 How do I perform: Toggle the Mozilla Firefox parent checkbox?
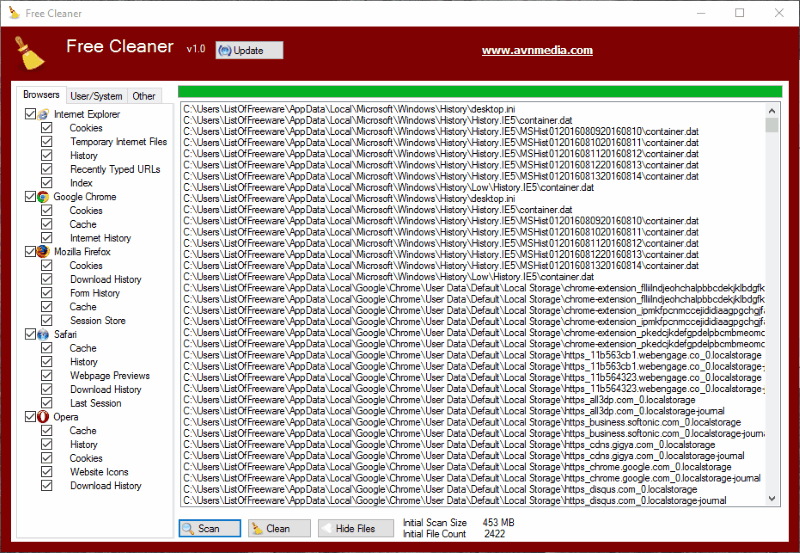pyautogui.click(x=30, y=252)
